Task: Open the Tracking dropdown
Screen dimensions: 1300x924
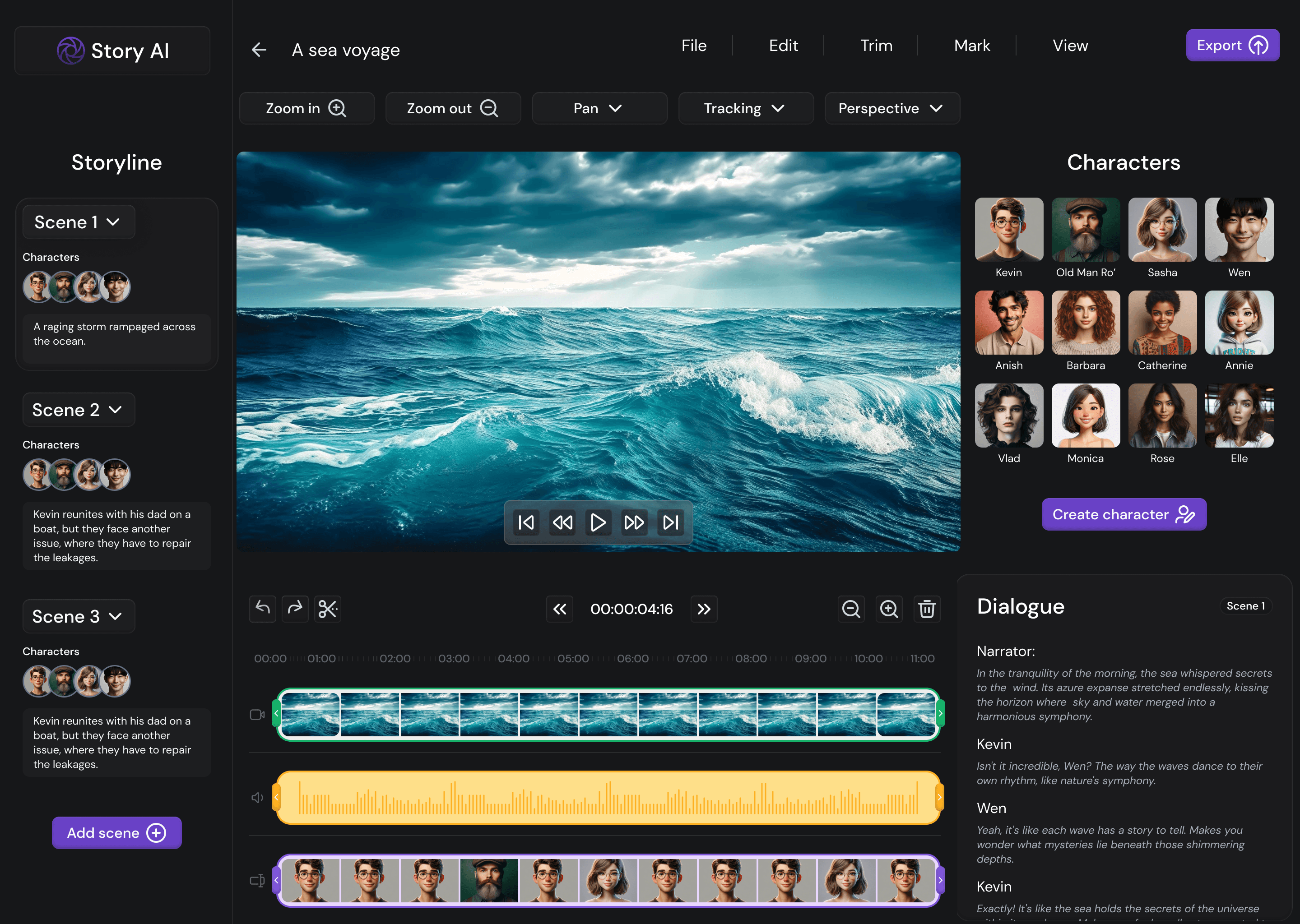Action: click(745, 108)
